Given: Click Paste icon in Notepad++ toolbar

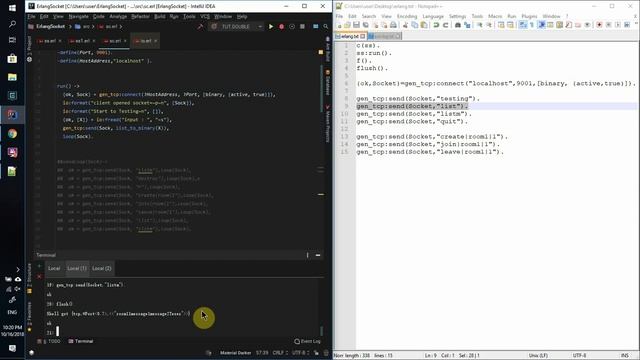Looking at the screenshot, I should pos(424,25).
